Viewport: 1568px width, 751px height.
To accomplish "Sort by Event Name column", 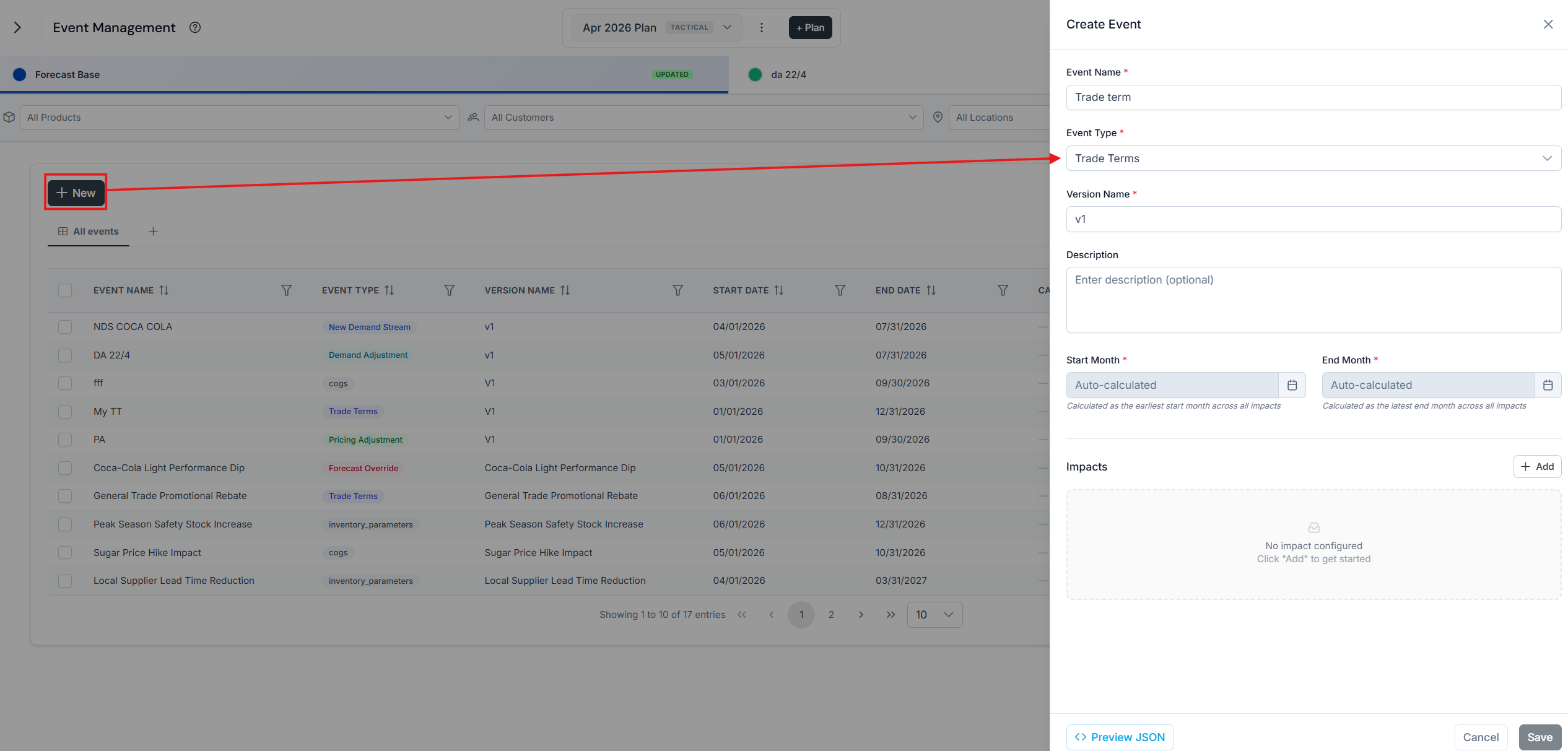I will 164,290.
